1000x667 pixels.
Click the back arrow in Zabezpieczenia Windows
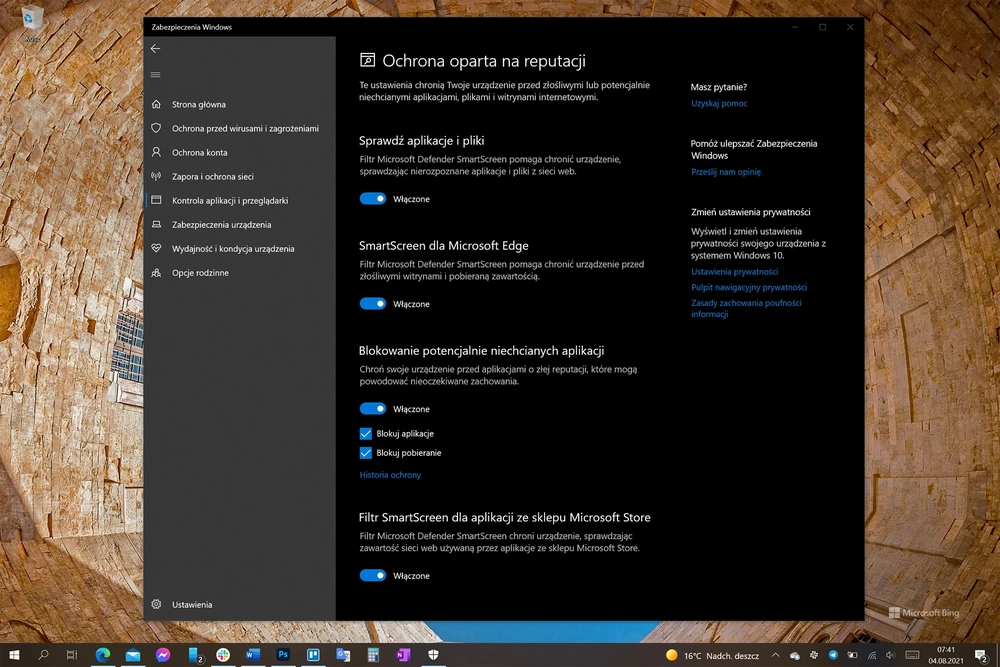pyautogui.click(x=156, y=48)
